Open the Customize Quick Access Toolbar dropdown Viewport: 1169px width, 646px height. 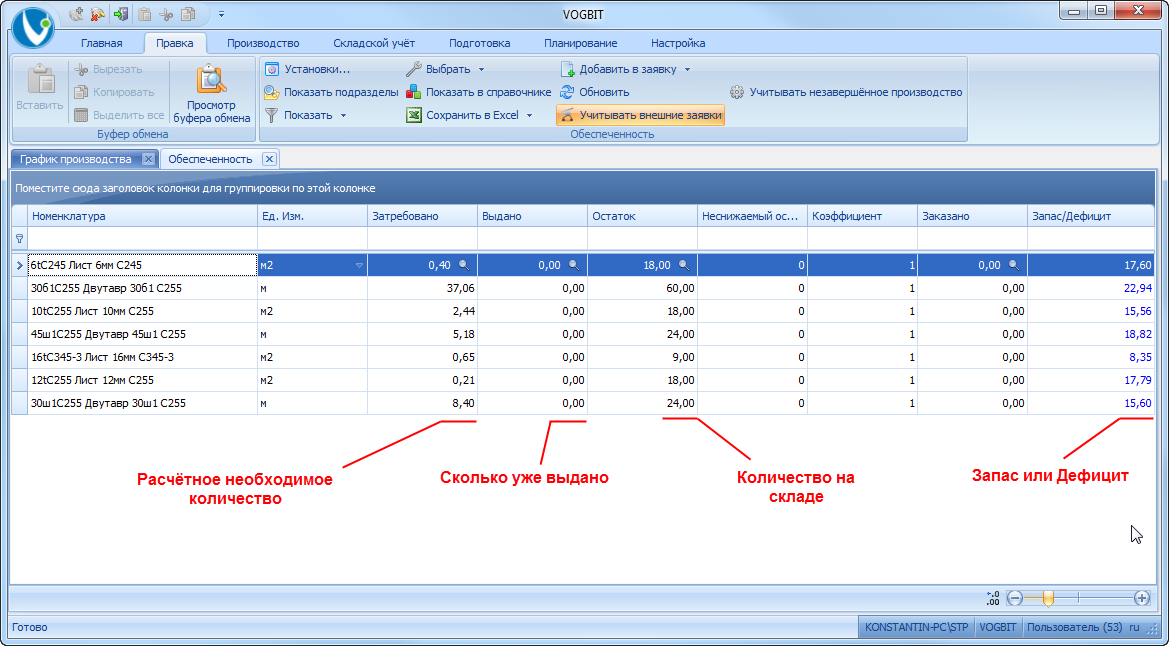[x=221, y=14]
